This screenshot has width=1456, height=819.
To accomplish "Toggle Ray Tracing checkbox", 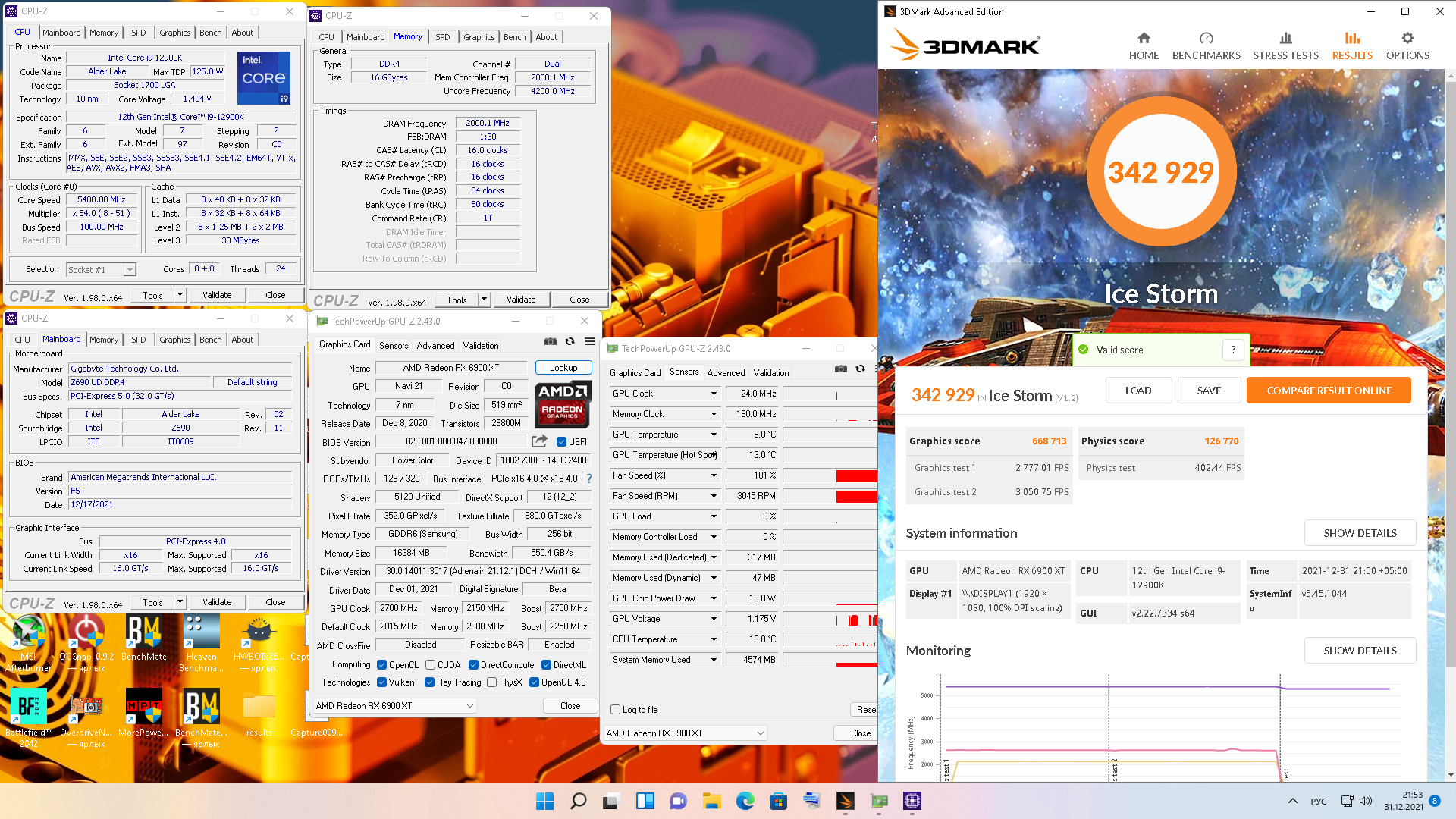I will click(x=429, y=682).
